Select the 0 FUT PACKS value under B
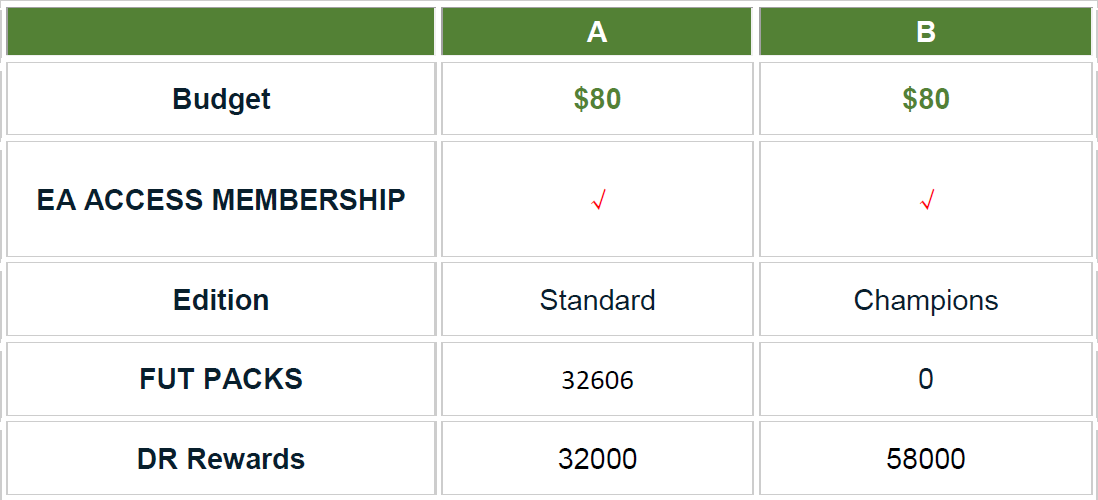Image resolution: width=1098 pixels, height=500 pixels. 926,379
